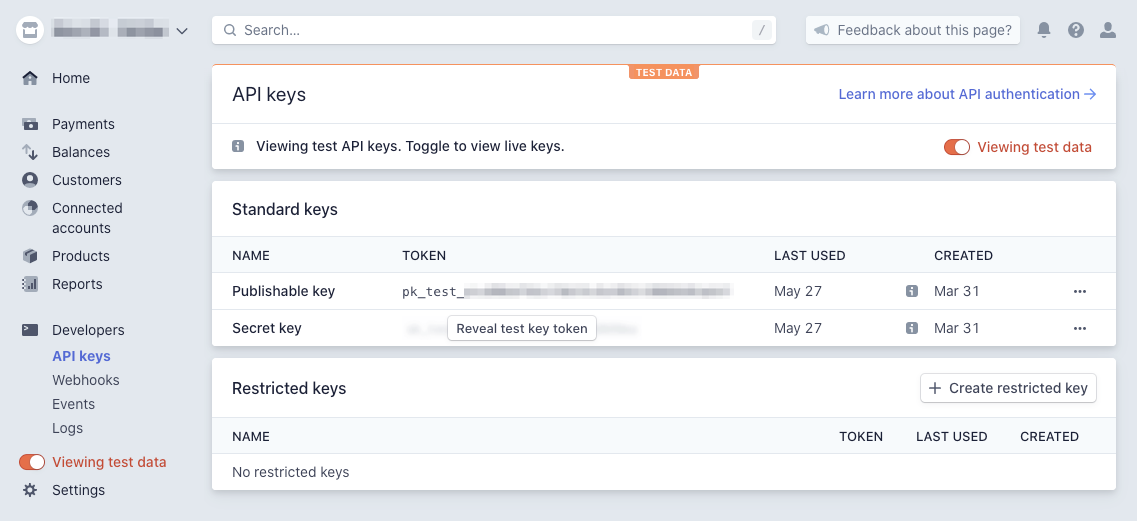Open the help question mark icon

[1076, 30]
